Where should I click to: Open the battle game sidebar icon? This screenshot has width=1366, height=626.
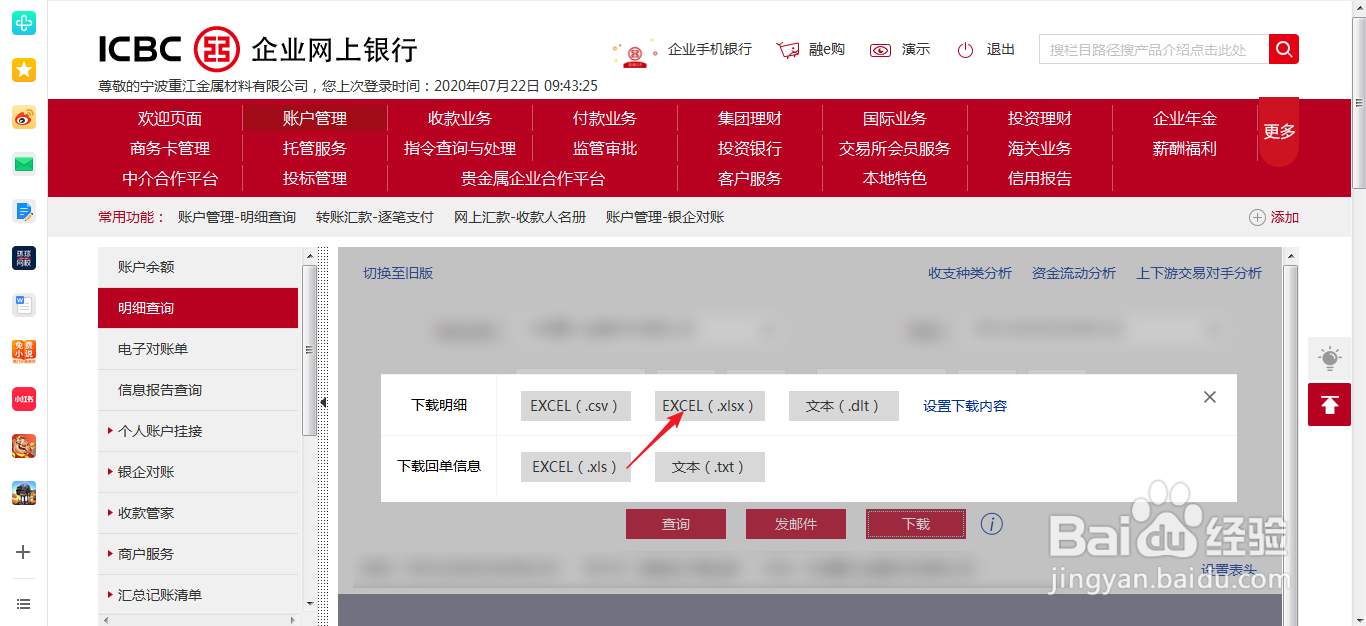(x=24, y=493)
